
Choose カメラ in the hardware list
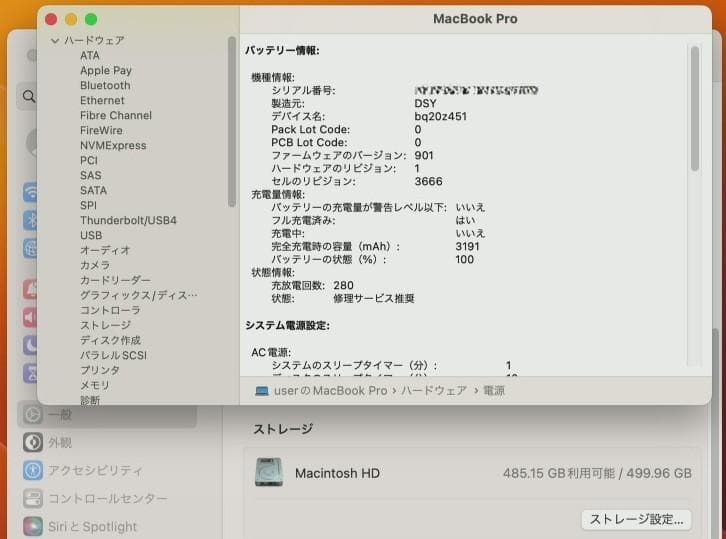coord(95,265)
